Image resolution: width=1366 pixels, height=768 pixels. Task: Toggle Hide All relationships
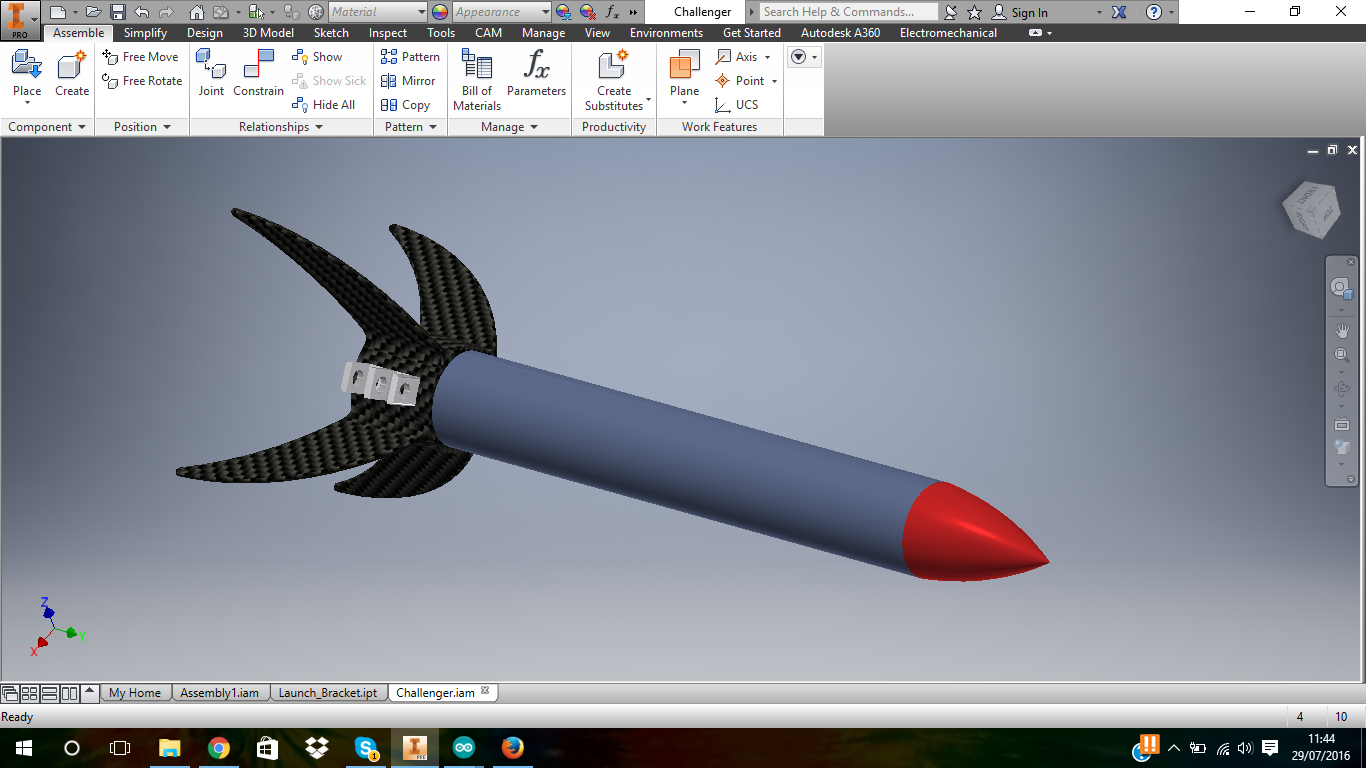tap(324, 105)
